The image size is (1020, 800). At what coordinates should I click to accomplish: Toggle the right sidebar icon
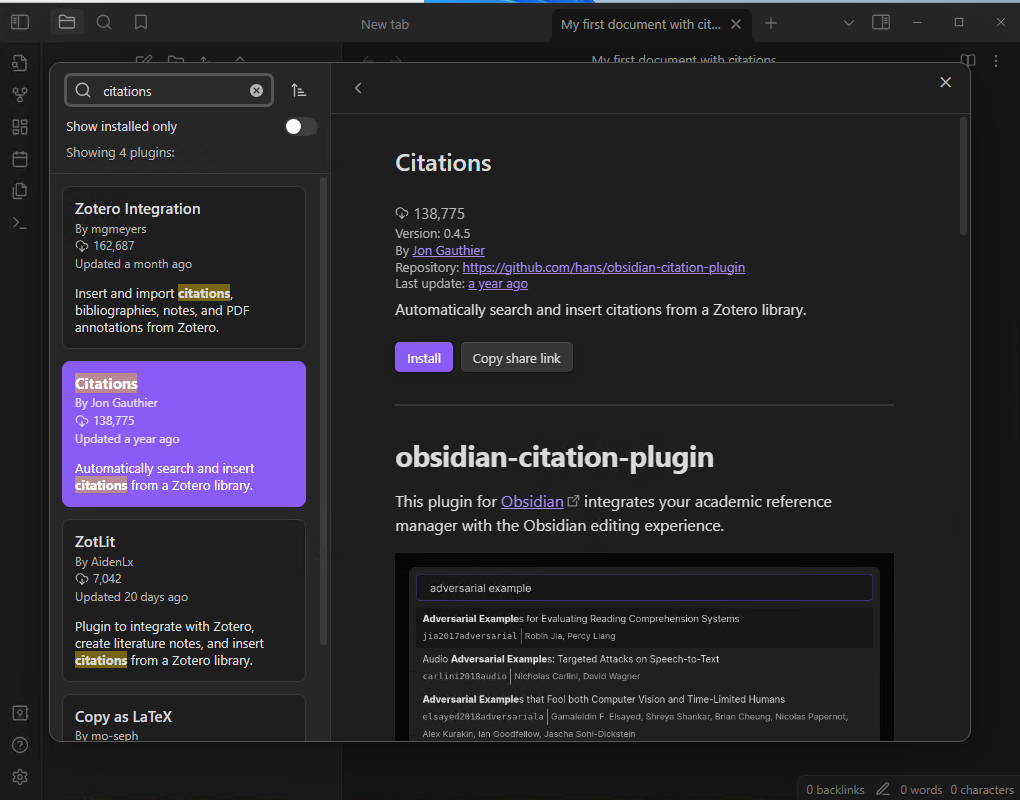pos(881,22)
